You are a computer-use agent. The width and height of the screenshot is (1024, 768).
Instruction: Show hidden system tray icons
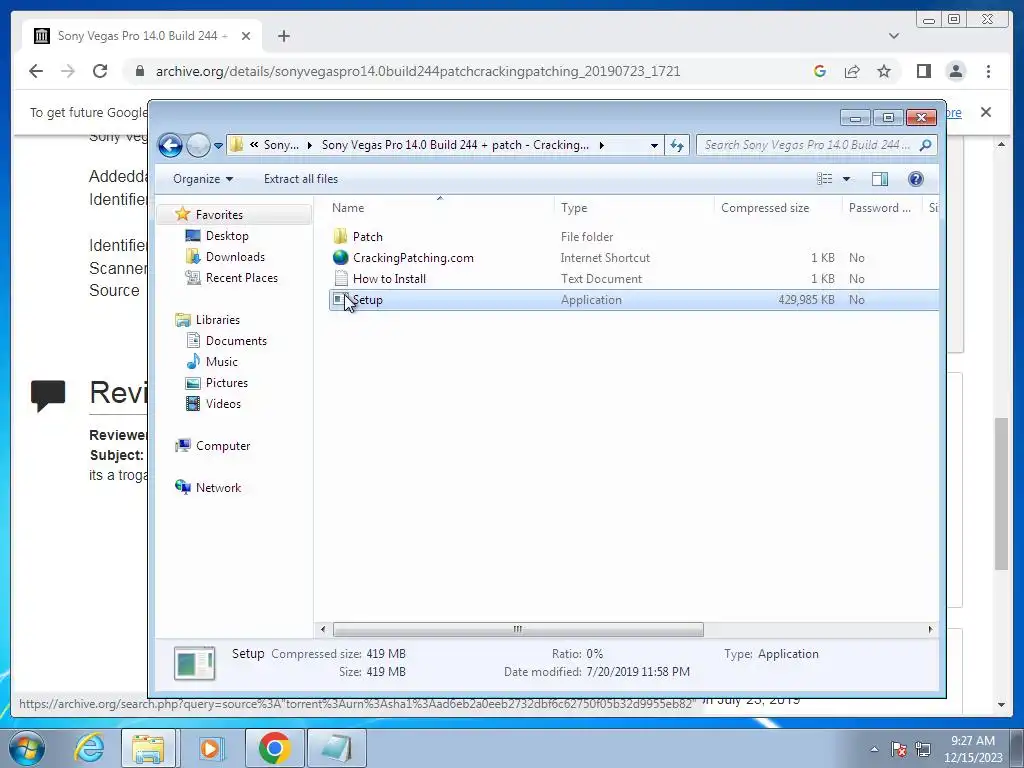(x=874, y=749)
